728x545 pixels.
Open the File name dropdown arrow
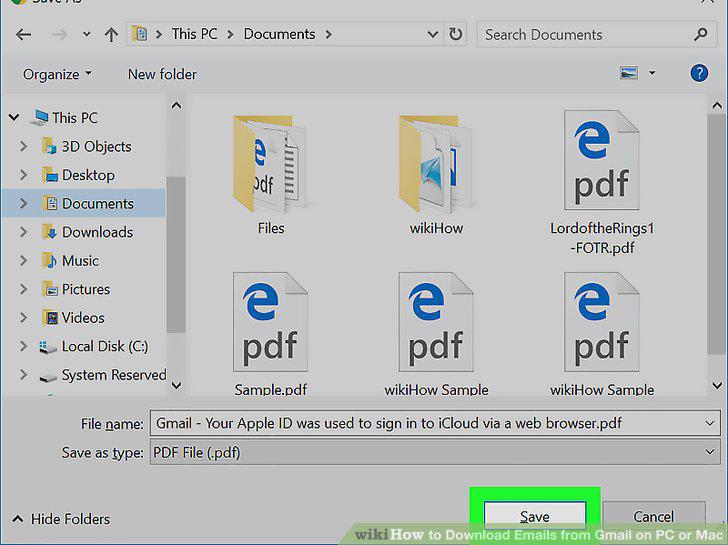pyautogui.click(x=709, y=423)
